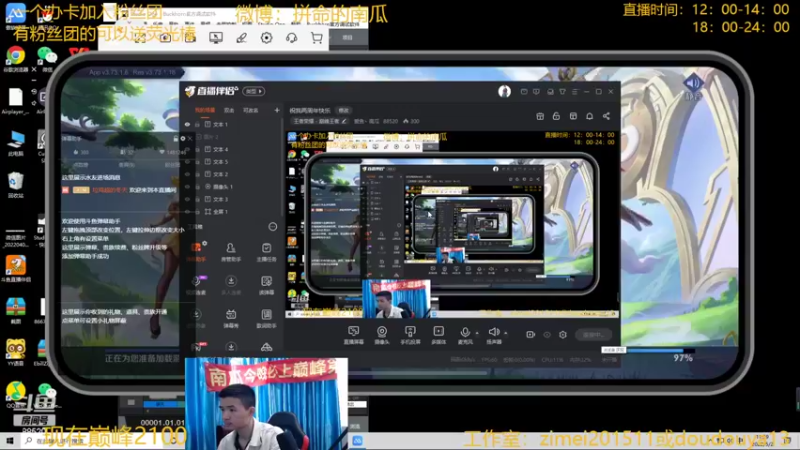The width and height of the screenshot is (800, 450).
Task: Click the 97% loading progress bar
Action: [660, 351]
